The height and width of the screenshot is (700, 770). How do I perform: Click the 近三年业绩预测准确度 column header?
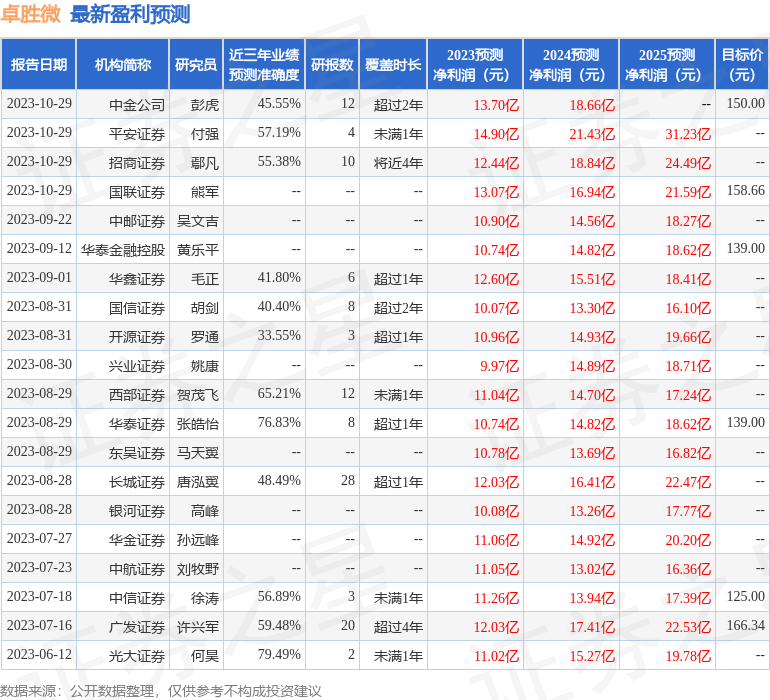pos(264,65)
